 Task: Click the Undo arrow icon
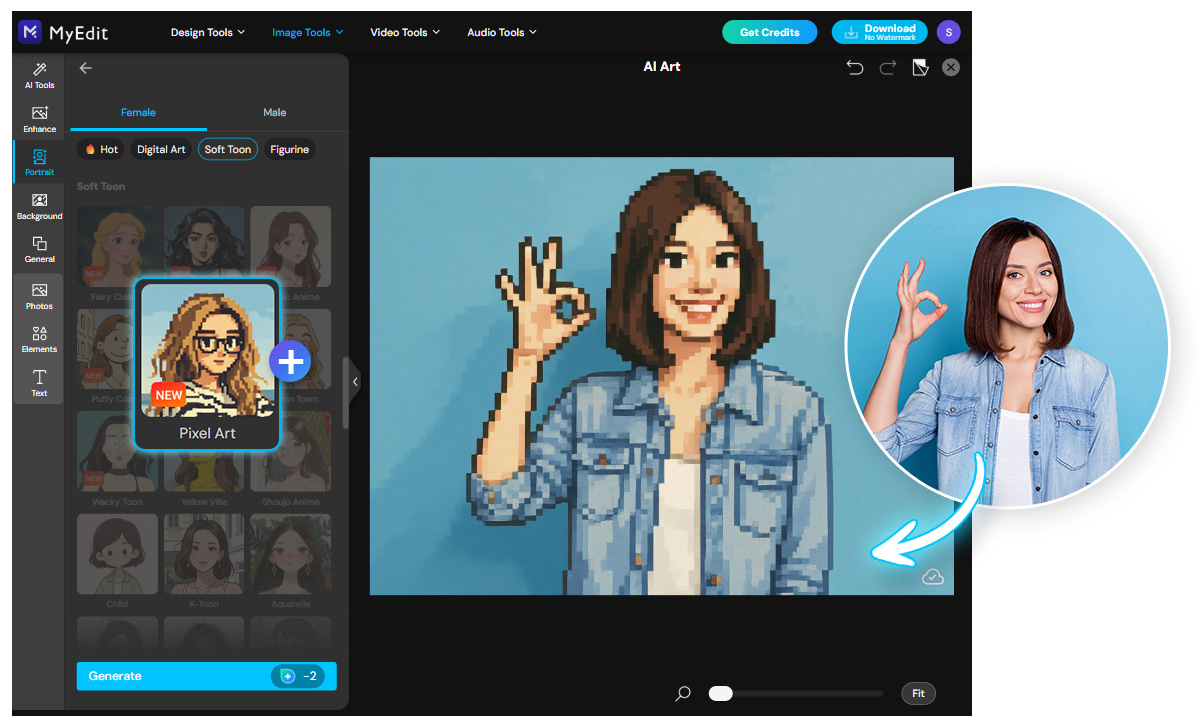point(854,66)
